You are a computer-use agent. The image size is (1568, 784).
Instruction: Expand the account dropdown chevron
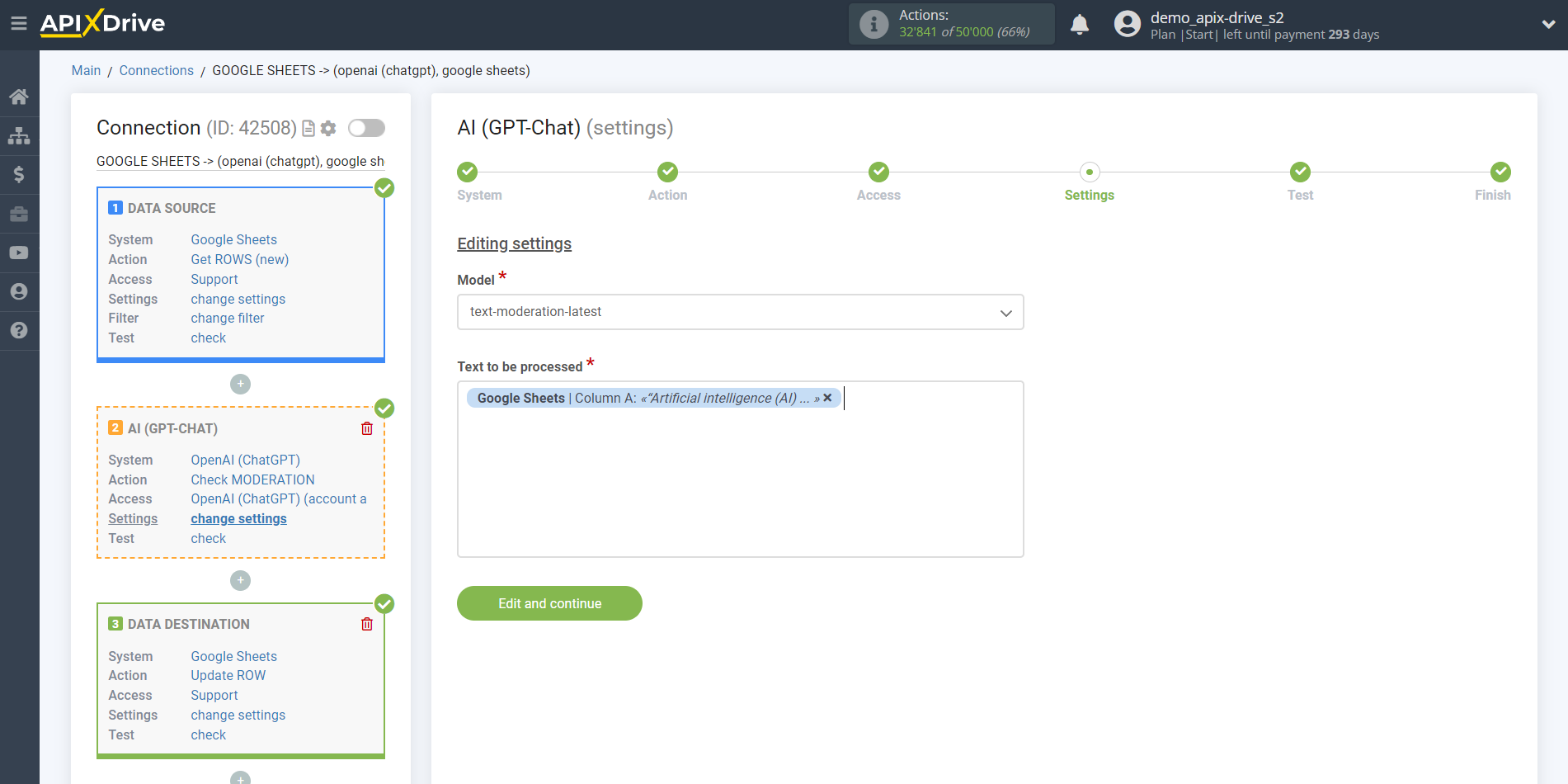pyautogui.click(x=1548, y=25)
